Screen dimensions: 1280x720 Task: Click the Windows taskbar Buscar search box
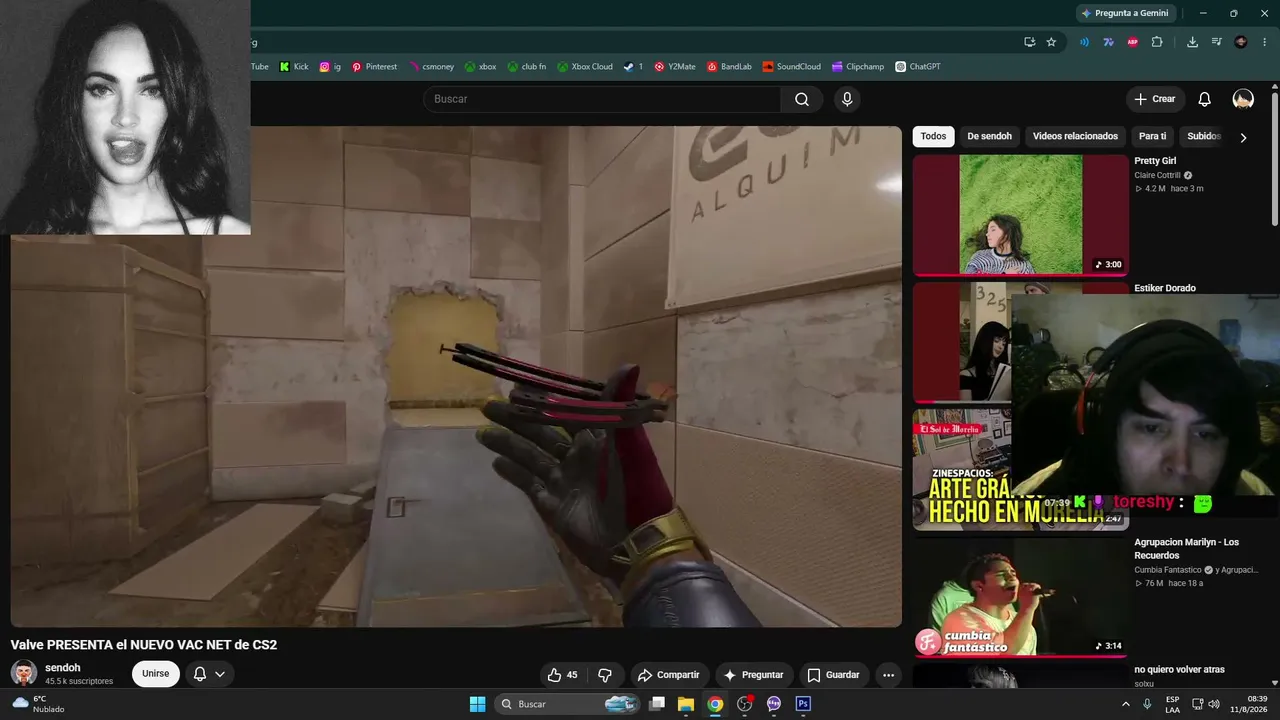tap(567, 704)
